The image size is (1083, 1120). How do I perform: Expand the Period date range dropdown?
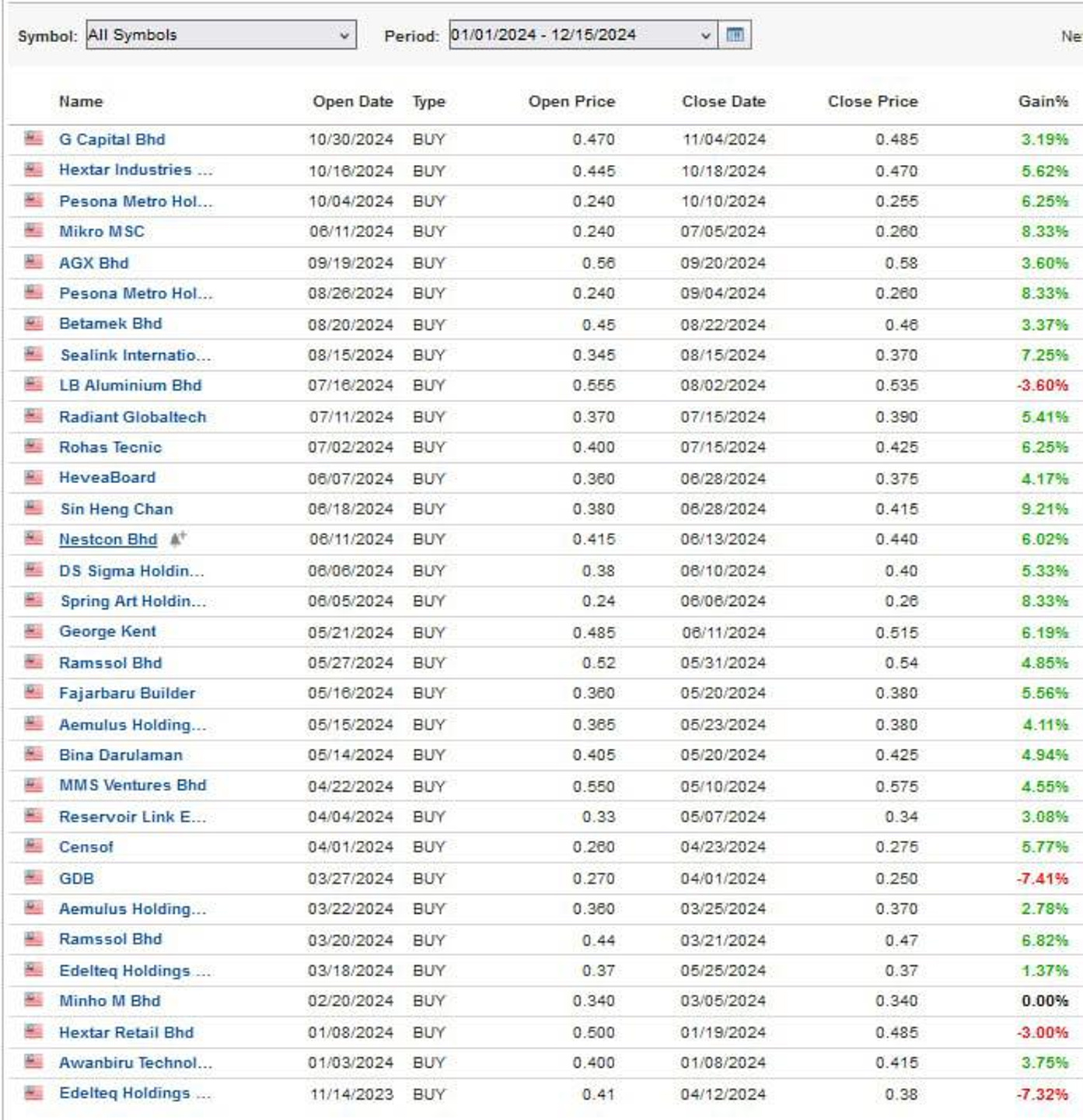click(x=584, y=35)
